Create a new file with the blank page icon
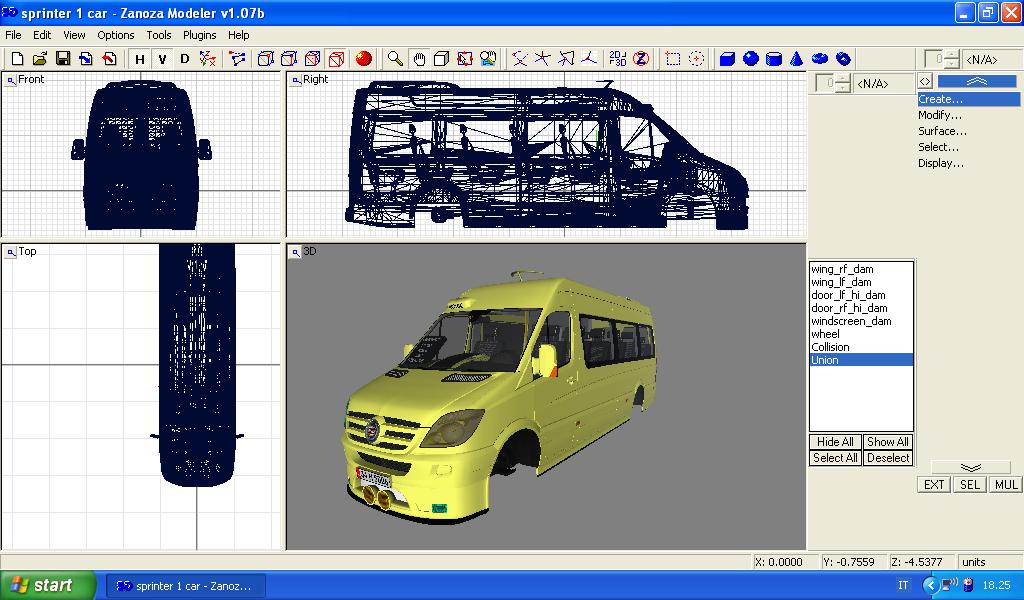This screenshot has width=1024, height=600. click(x=18, y=59)
